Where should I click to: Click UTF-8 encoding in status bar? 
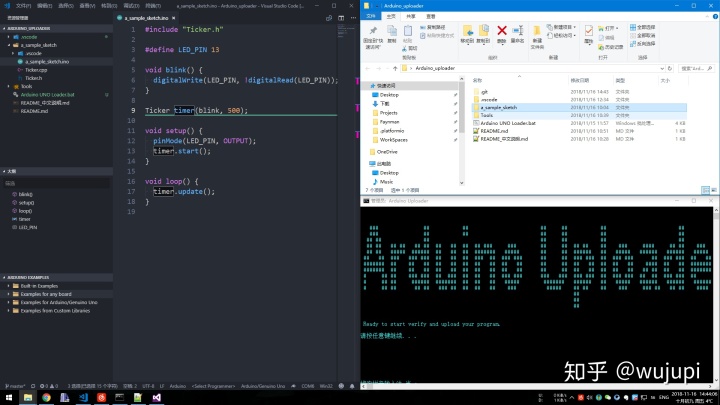pos(148,386)
